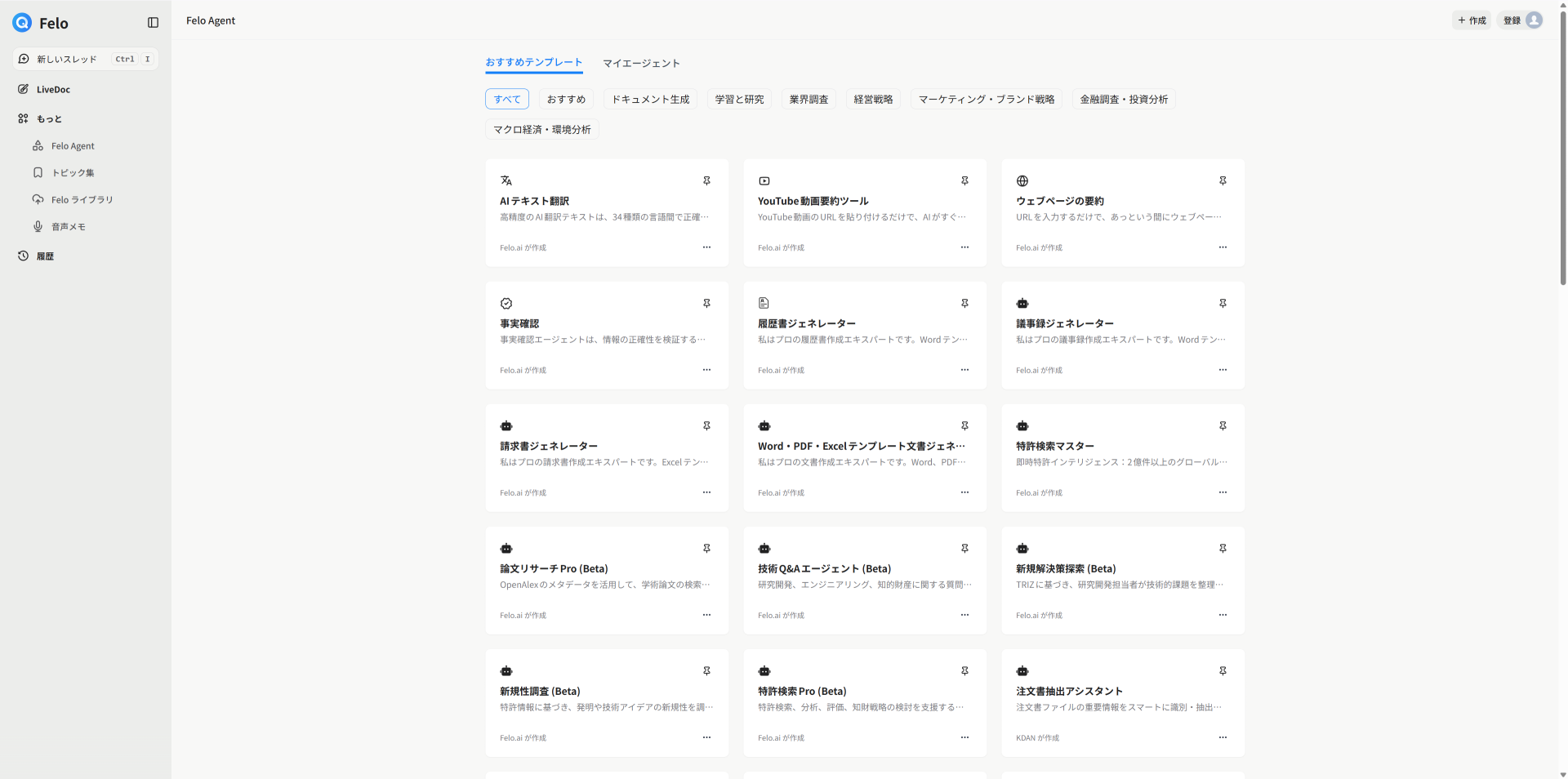Pin the 議事録ジェネレーター template

(1223, 304)
